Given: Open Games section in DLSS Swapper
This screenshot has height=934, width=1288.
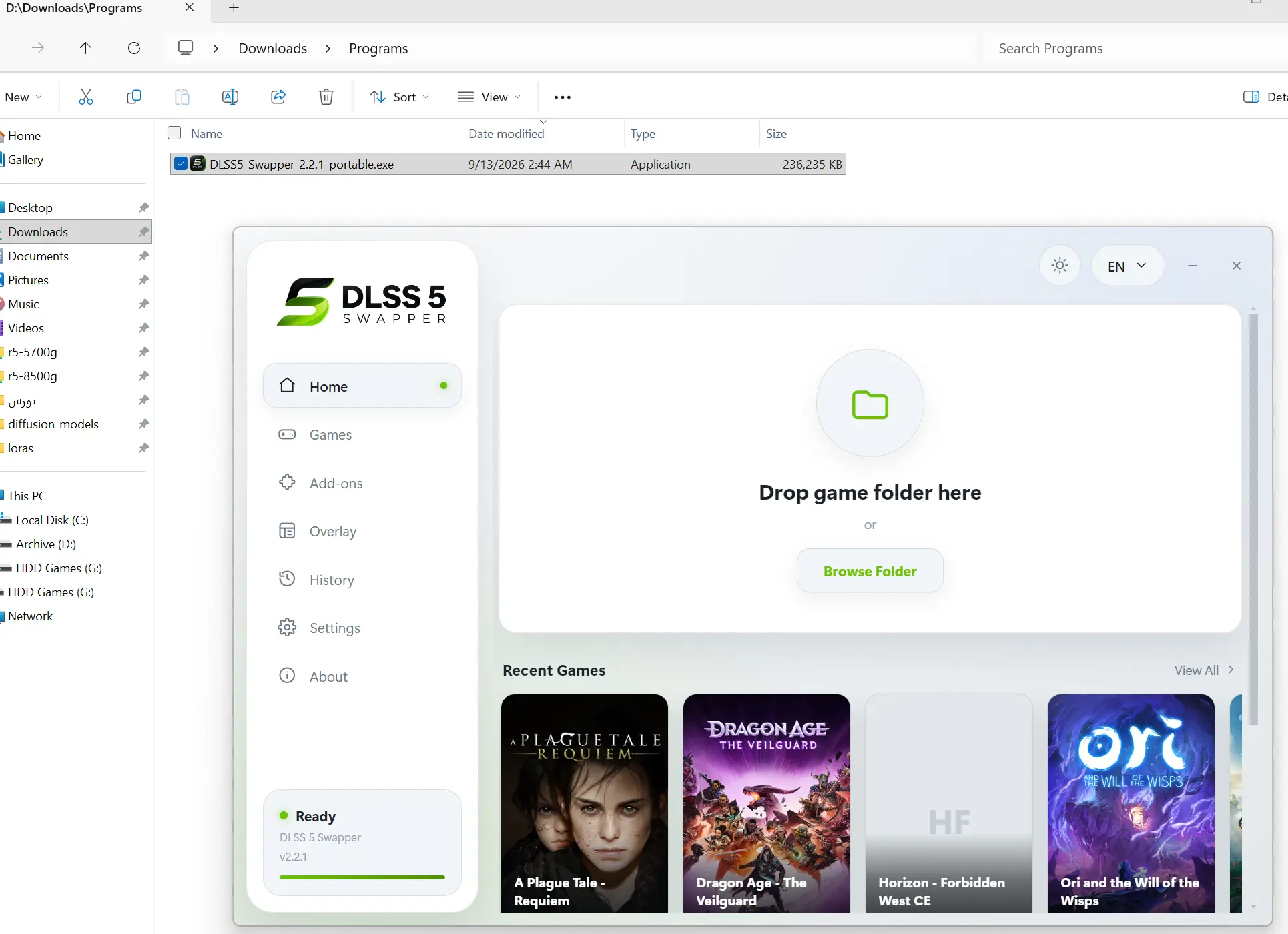Looking at the screenshot, I should (x=362, y=435).
